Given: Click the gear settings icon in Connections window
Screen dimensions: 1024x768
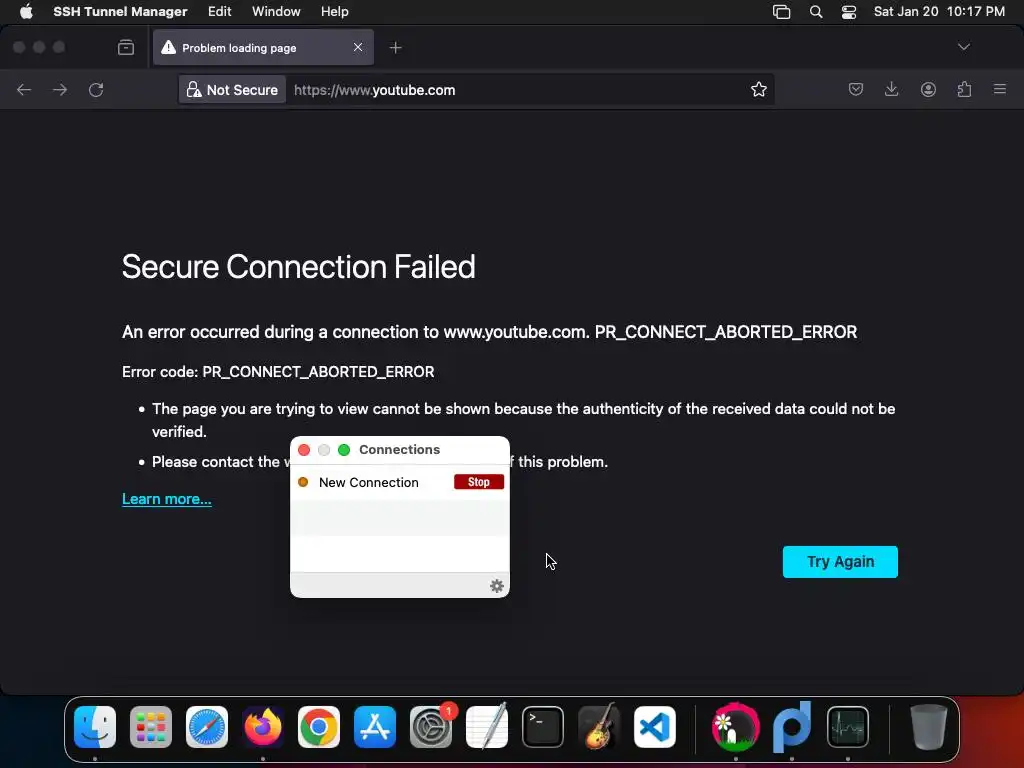Looking at the screenshot, I should [497, 586].
